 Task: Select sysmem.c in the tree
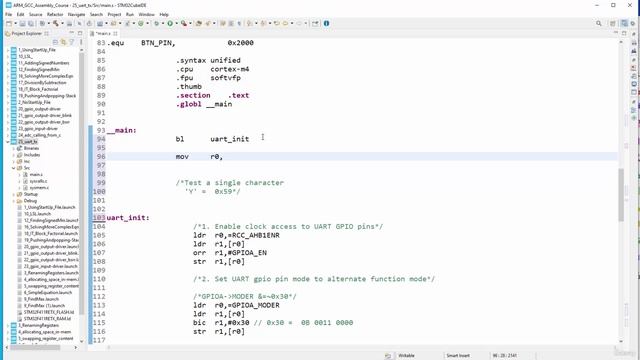[39, 187]
